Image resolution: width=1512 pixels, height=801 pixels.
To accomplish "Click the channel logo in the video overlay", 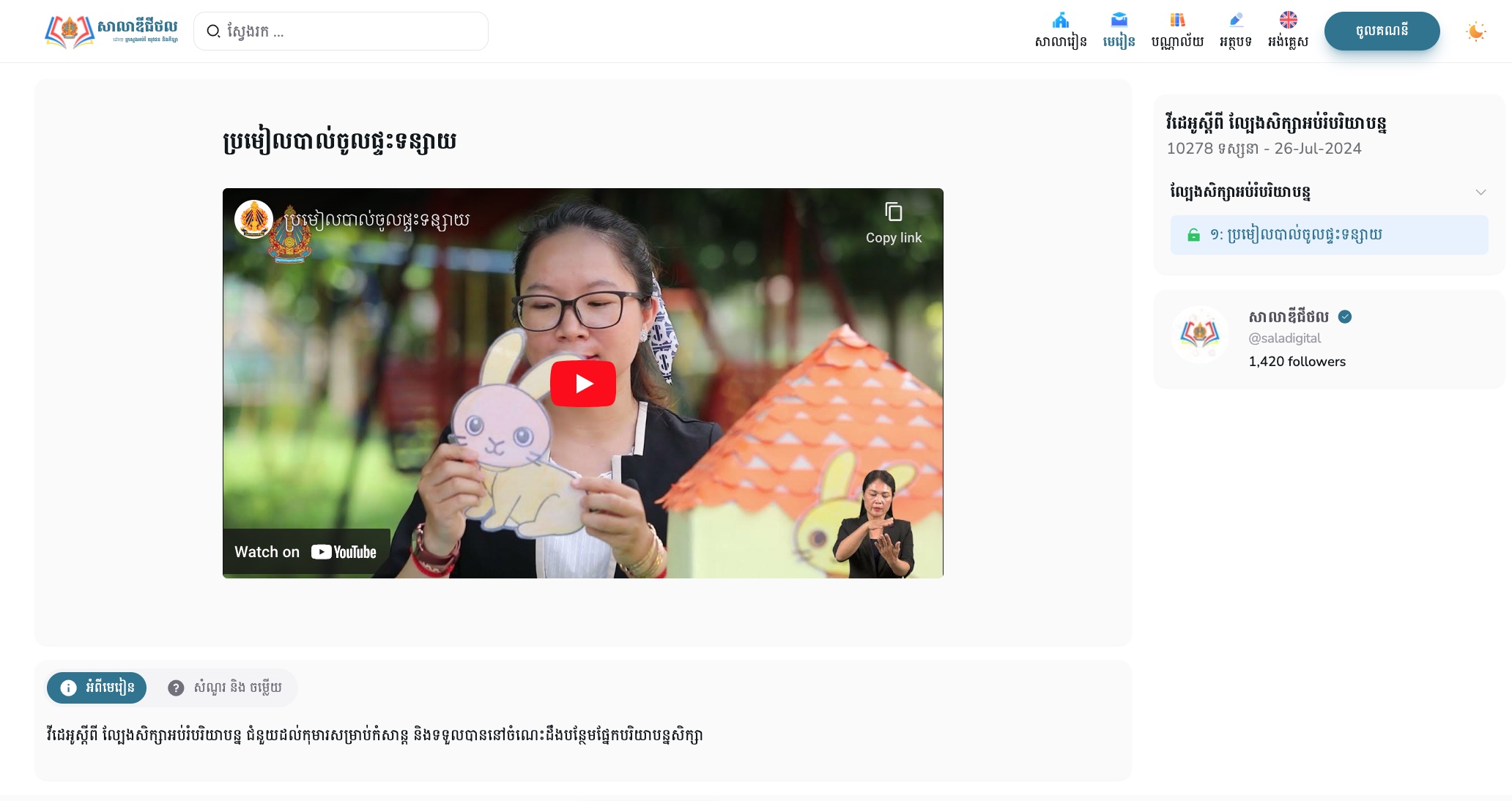I will pyautogui.click(x=253, y=219).
